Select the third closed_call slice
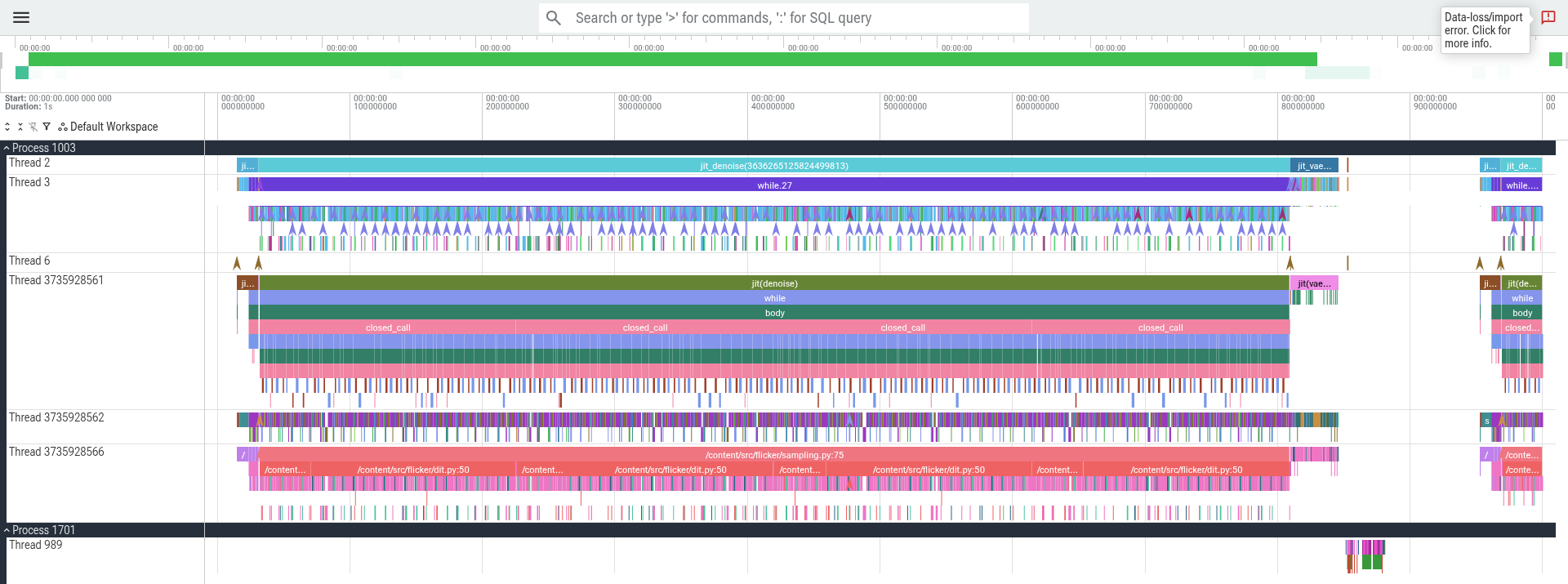This screenshot has width=1568, height=584. [x=903, y=328]
